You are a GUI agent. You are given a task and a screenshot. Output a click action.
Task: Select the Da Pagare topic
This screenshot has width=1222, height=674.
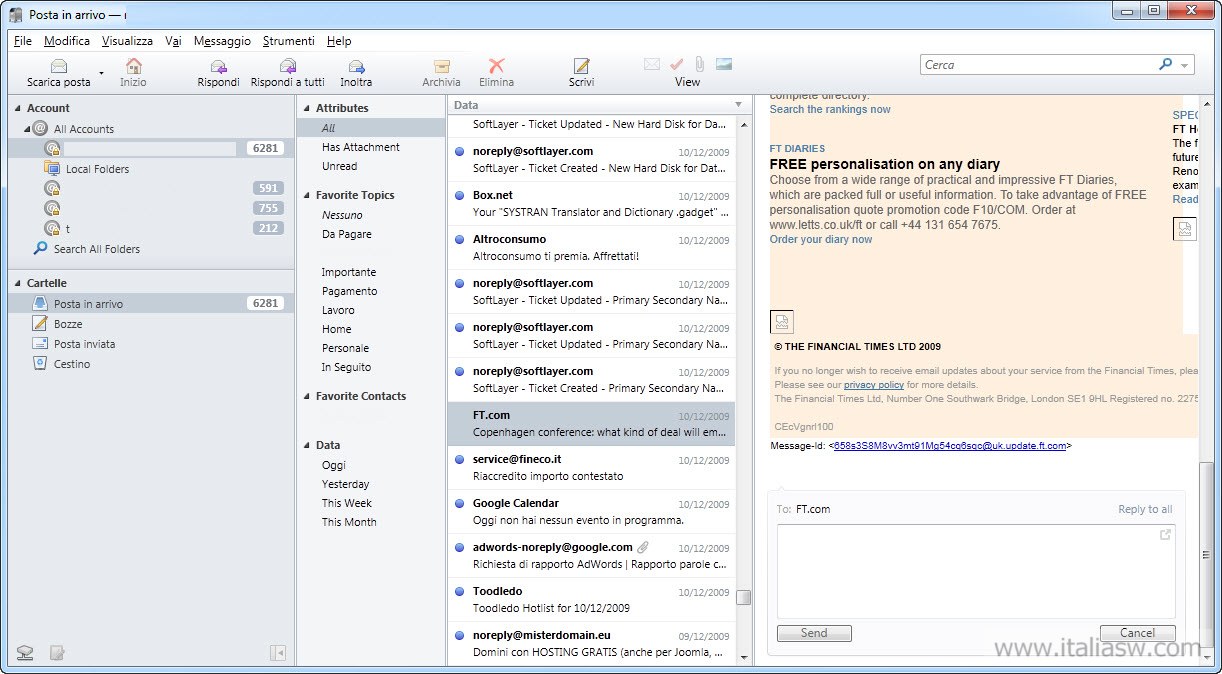[347, 234]
